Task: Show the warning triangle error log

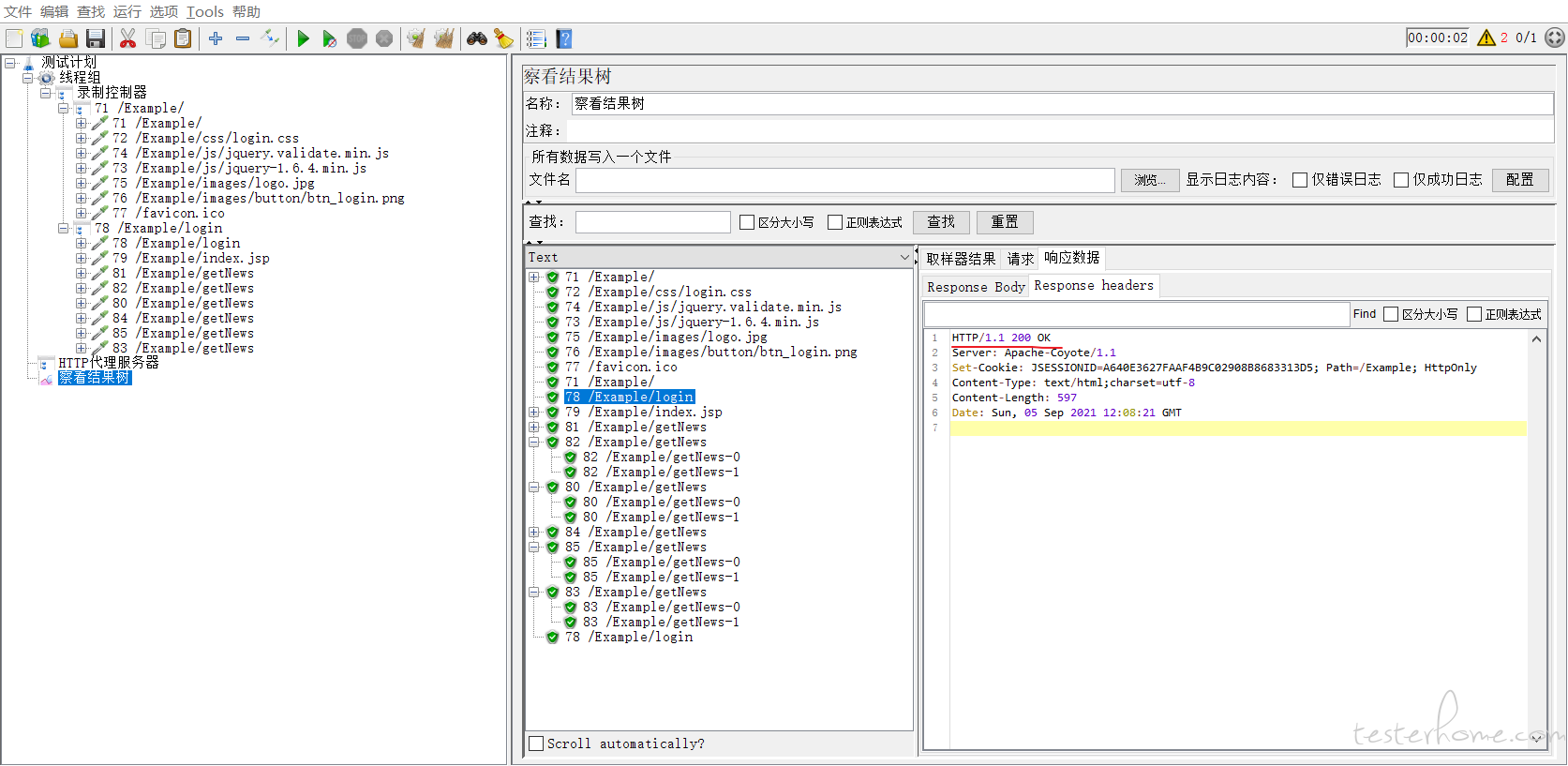Action: pos(1486,38)
